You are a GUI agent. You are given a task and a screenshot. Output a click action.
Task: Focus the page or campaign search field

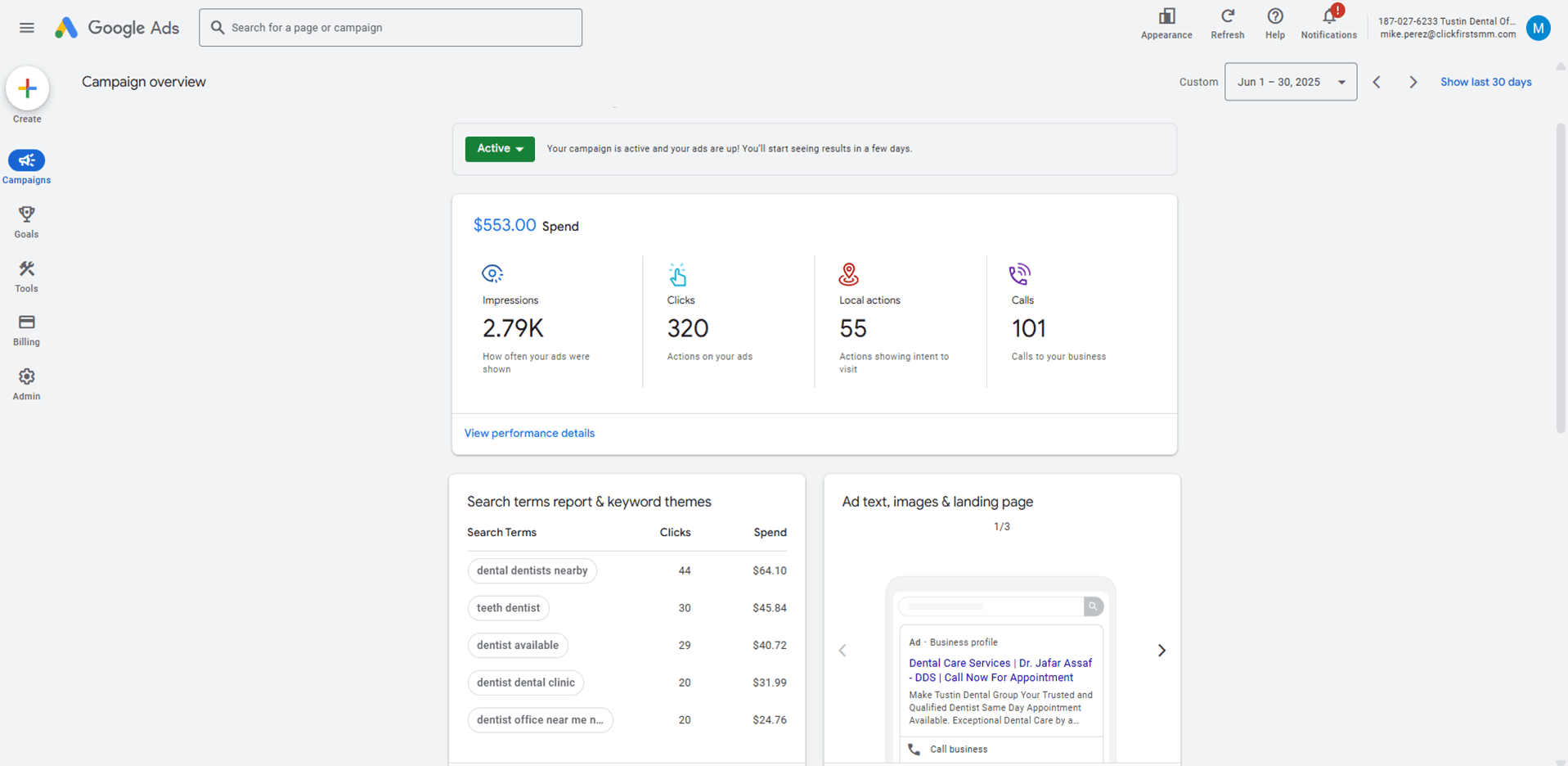[390, 28]
